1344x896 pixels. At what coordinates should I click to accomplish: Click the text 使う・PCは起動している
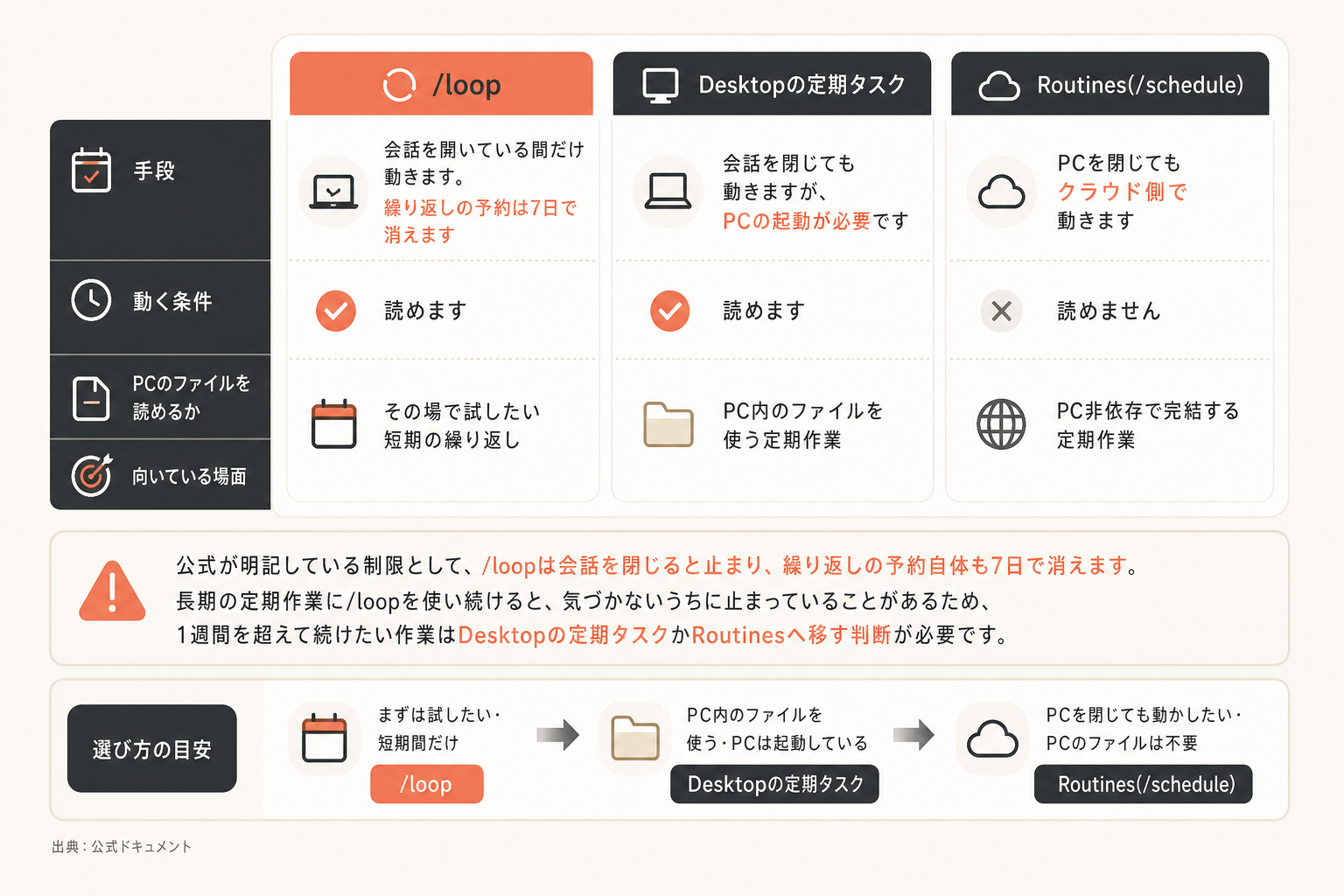point(777,743)
